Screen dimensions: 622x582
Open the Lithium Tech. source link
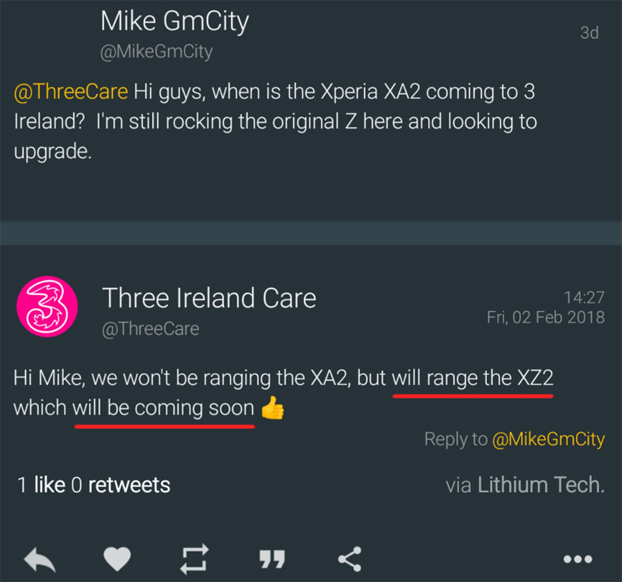(x=540, y=485)
